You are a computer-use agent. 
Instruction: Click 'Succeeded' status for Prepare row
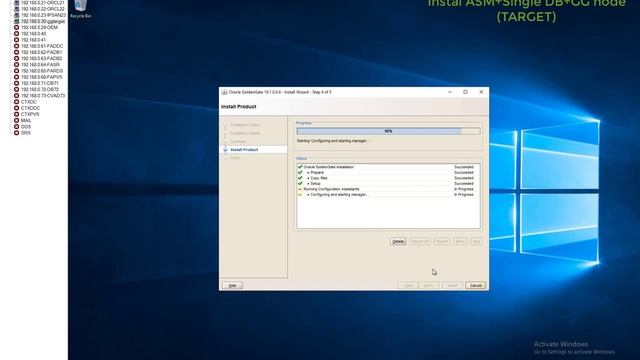[x=464, y=173]
